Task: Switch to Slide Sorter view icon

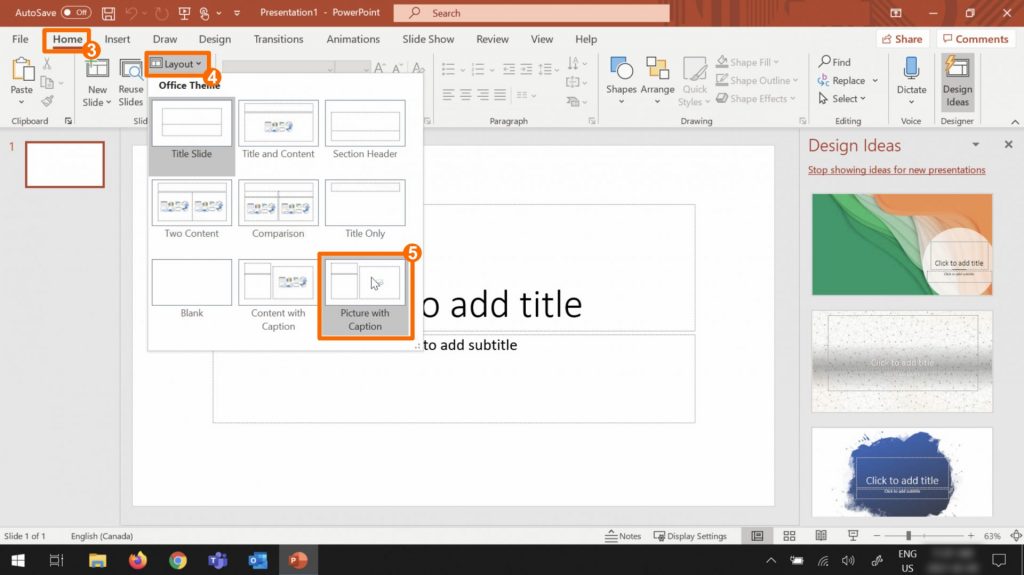Action: (789, 536)
